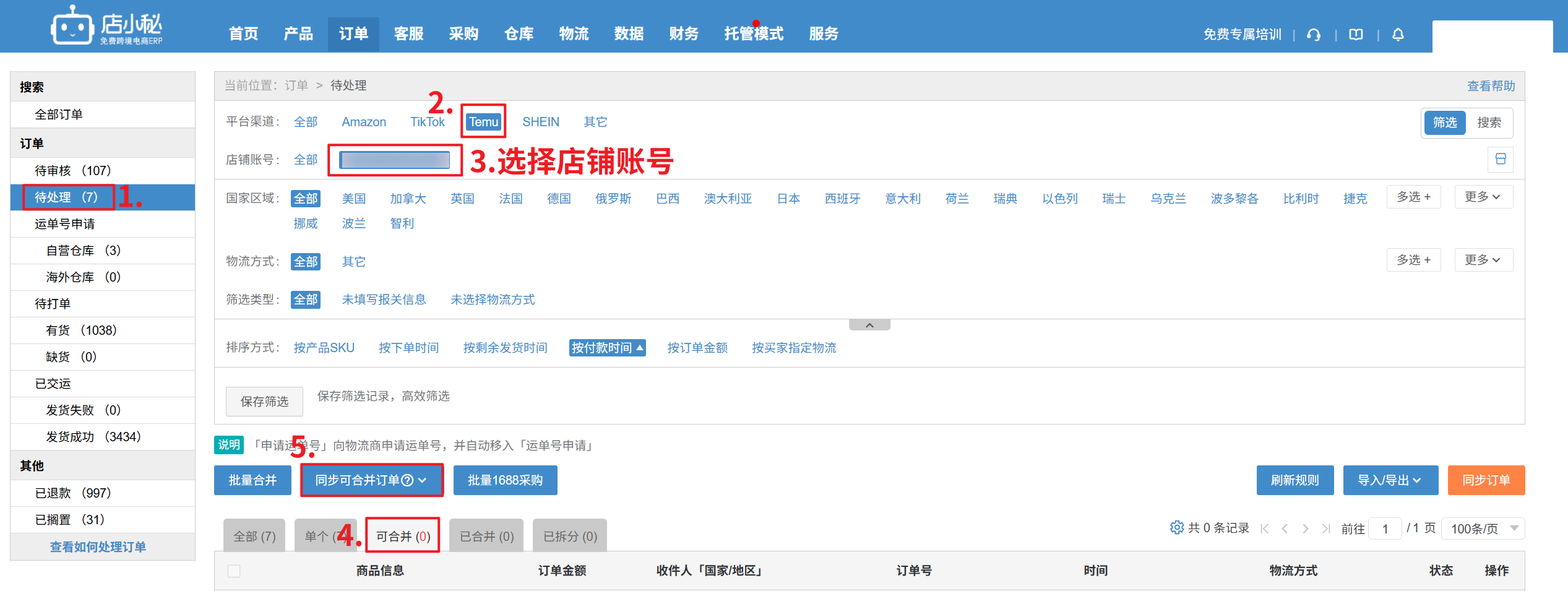Image resolution: width=1568 pixels, height=591 pixels.
Task: Click the orange 同步订单 button
Action: click(x=1486, y=480)
